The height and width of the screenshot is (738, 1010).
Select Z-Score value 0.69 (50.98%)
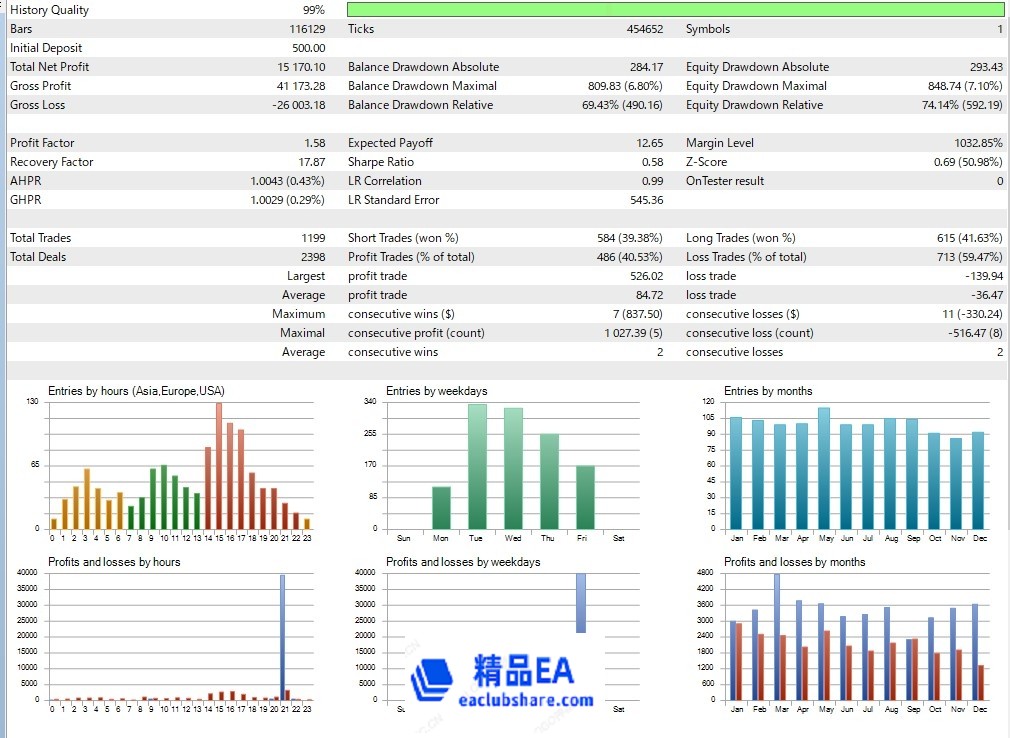(x=968, y=162)
